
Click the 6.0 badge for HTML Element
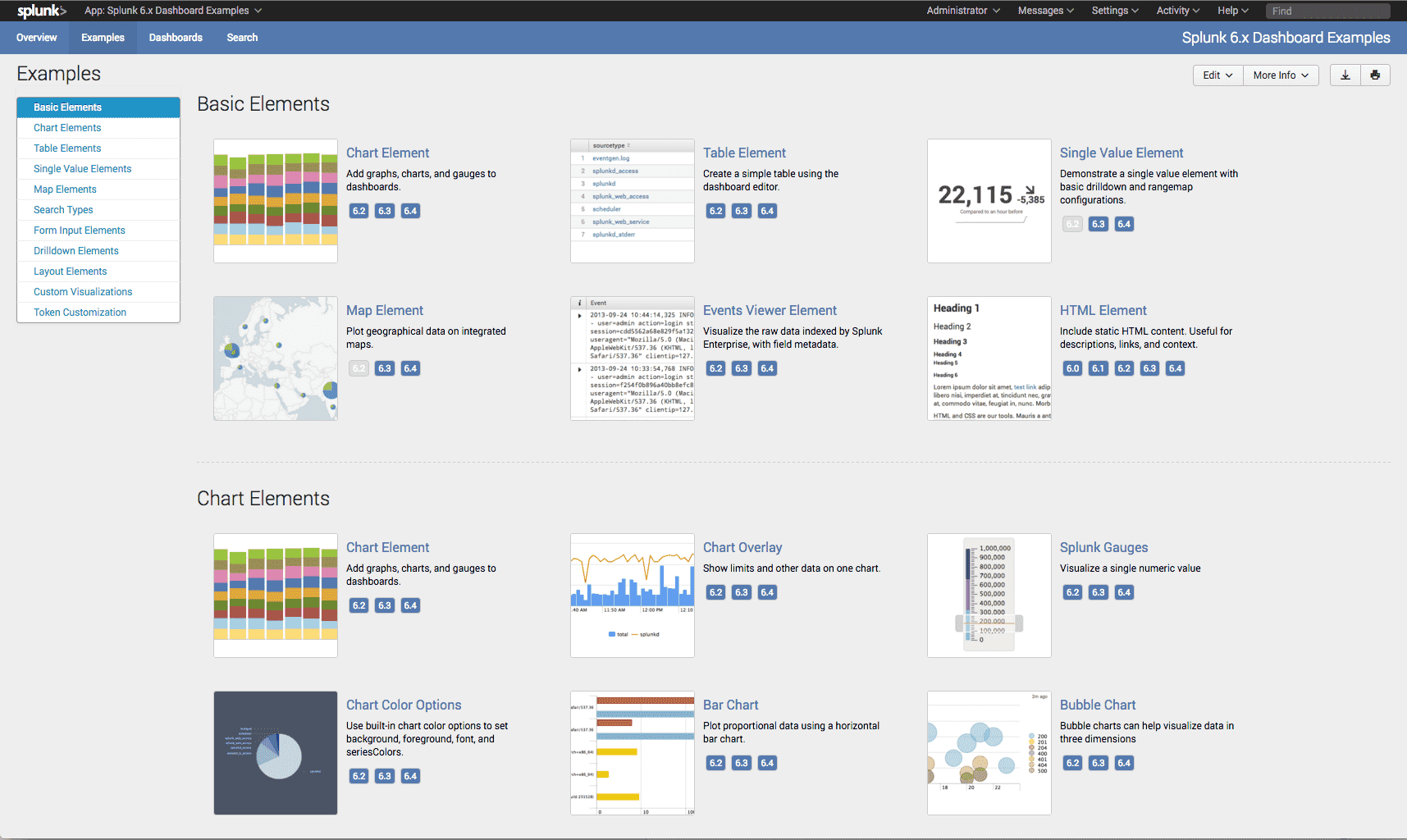click(x=1072, y=368)
